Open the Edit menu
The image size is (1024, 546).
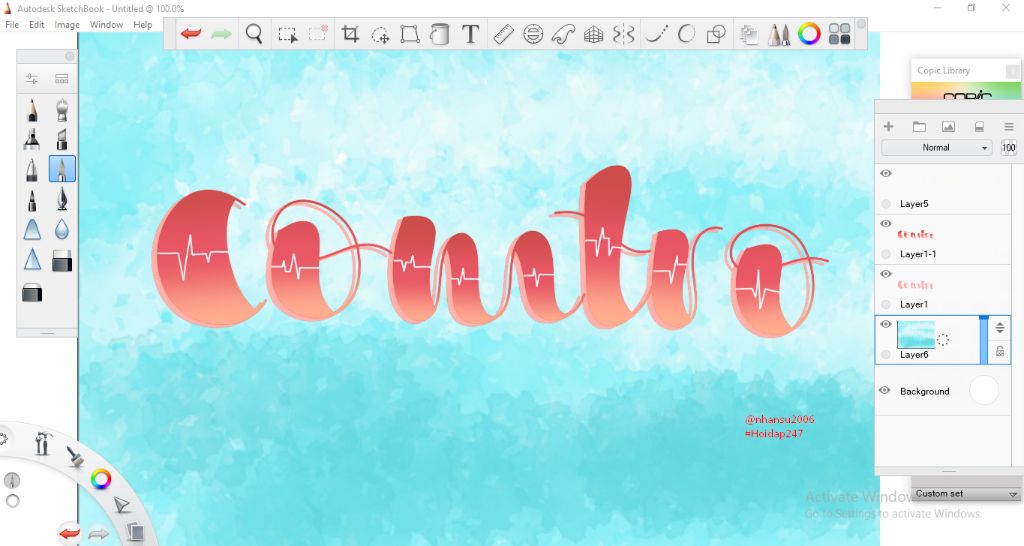[37, 25]
